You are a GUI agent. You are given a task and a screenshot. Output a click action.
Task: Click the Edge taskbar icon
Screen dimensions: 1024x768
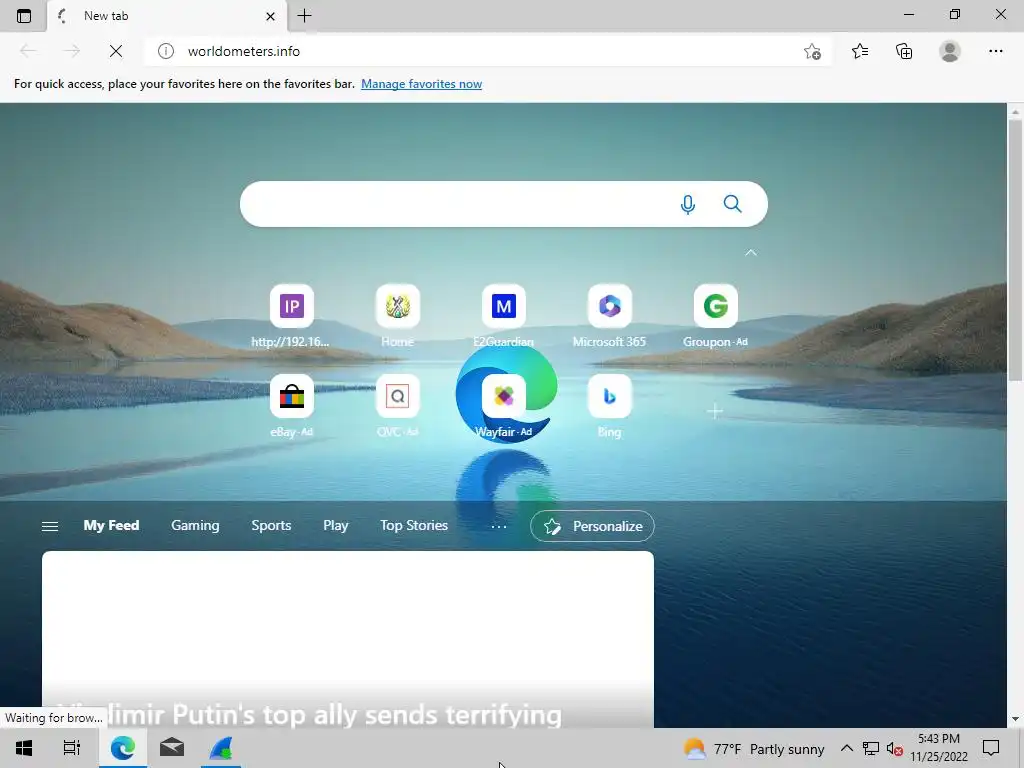pos(123,748)
